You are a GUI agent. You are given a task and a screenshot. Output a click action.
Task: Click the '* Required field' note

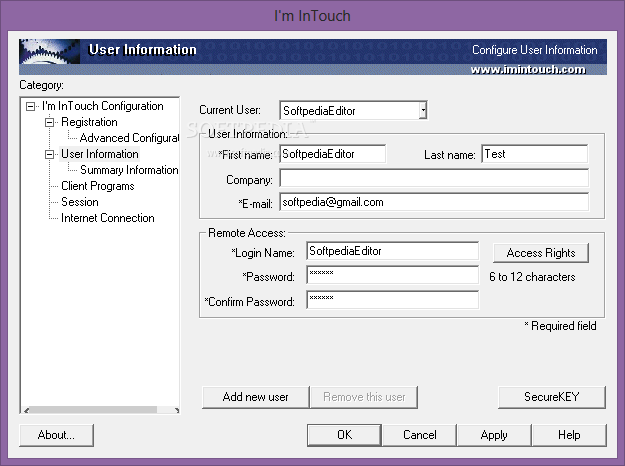click(x=560, y=326)
